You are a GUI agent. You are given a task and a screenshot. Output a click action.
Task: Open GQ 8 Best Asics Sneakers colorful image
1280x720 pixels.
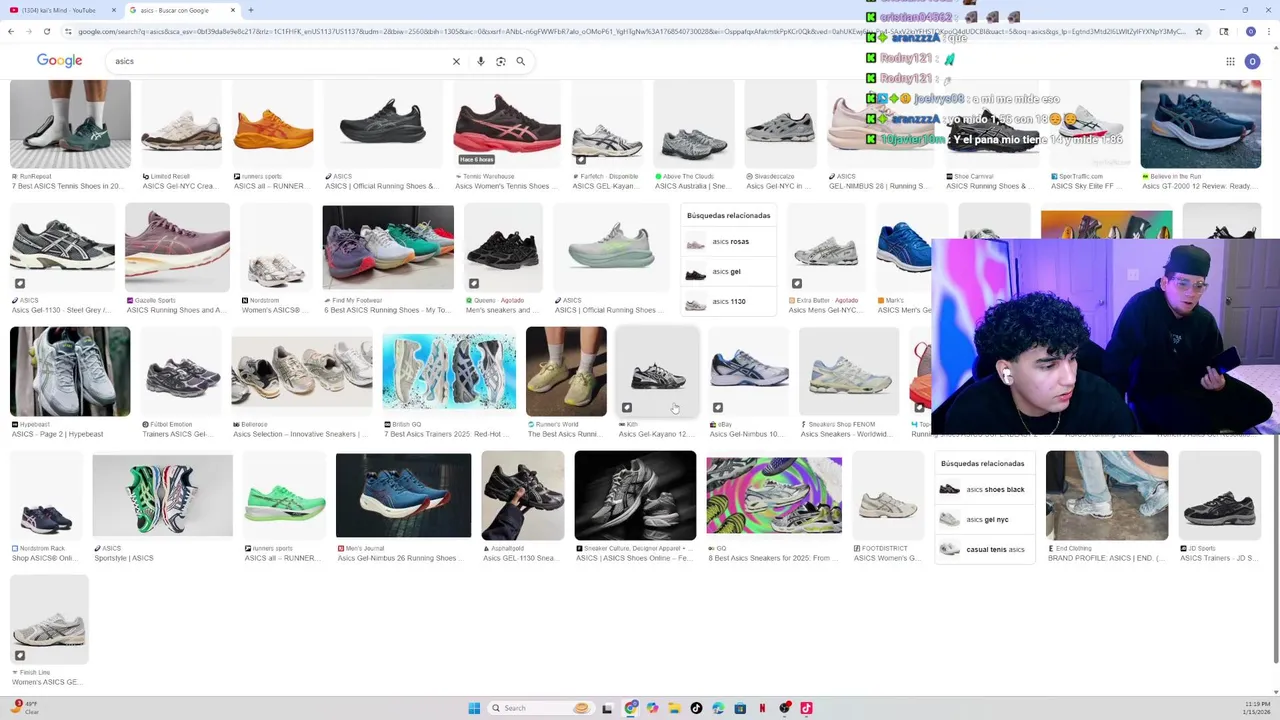point(774,495)
